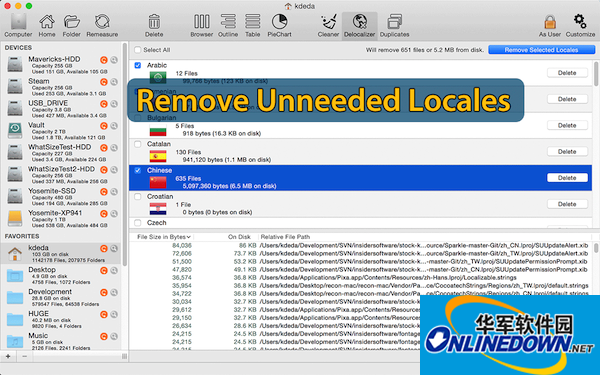Image resolution: width=600 pixels, height=375 pixels.
Task: Click the add favorite plus button
Action: (x=8, y=356)
